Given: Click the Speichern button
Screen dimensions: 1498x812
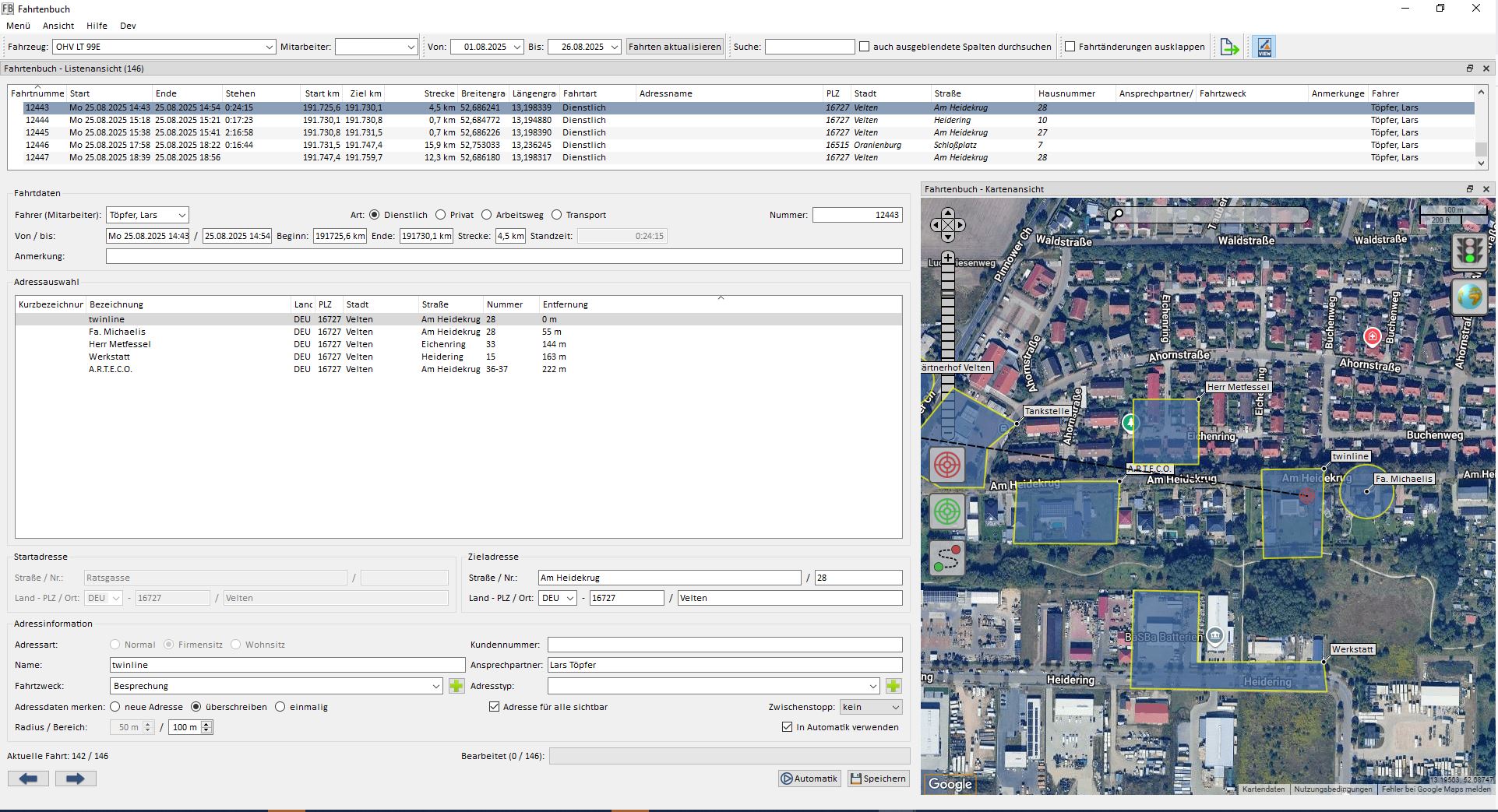Looking at the screenshot, I should 878,779.
